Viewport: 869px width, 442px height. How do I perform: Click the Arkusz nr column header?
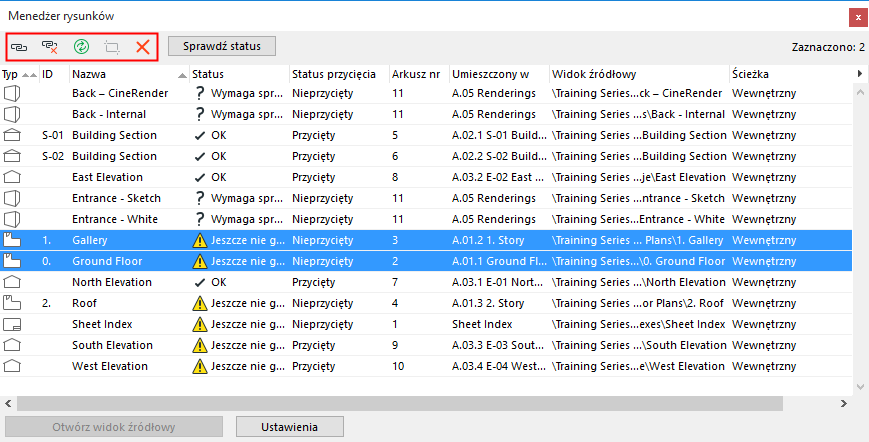point(416,74)
